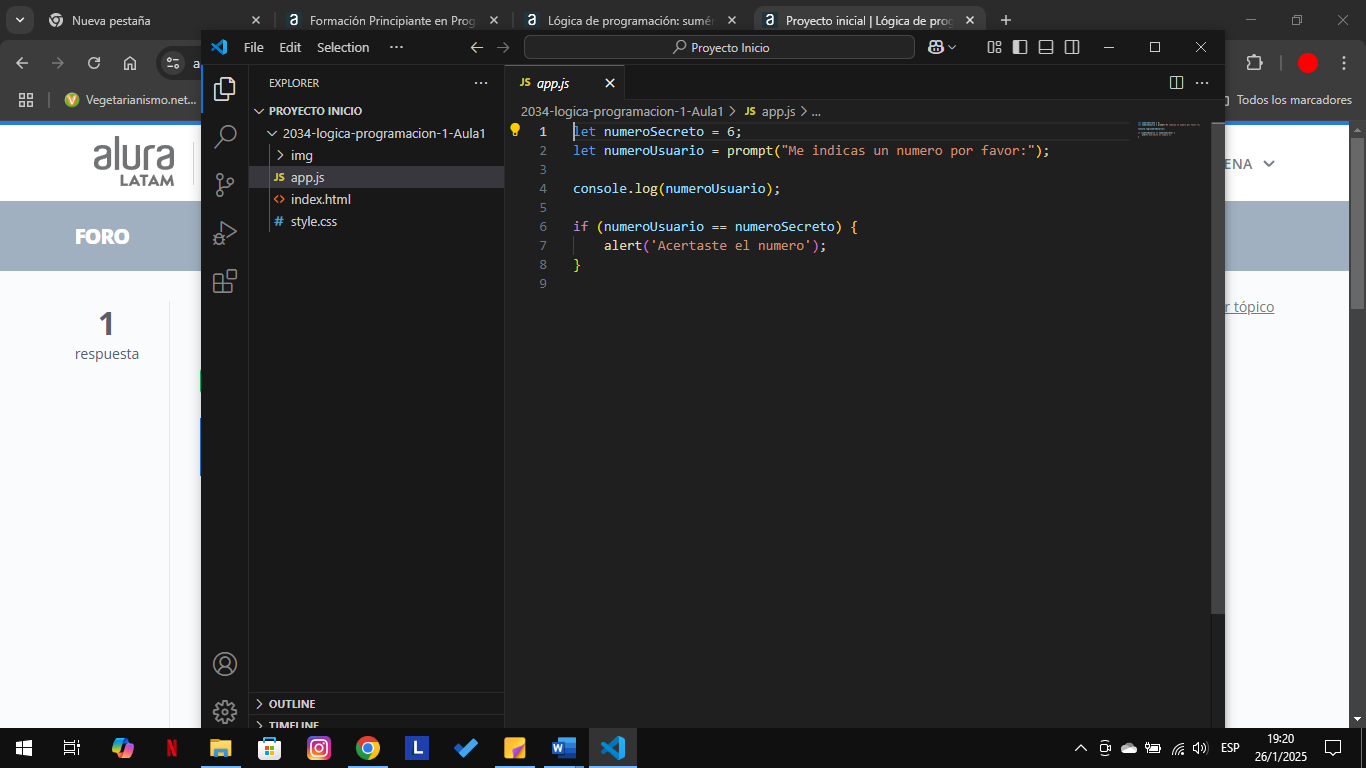Click the code minimap preview
This screenshot has width=1366, height=768.
coord(1168,130)
